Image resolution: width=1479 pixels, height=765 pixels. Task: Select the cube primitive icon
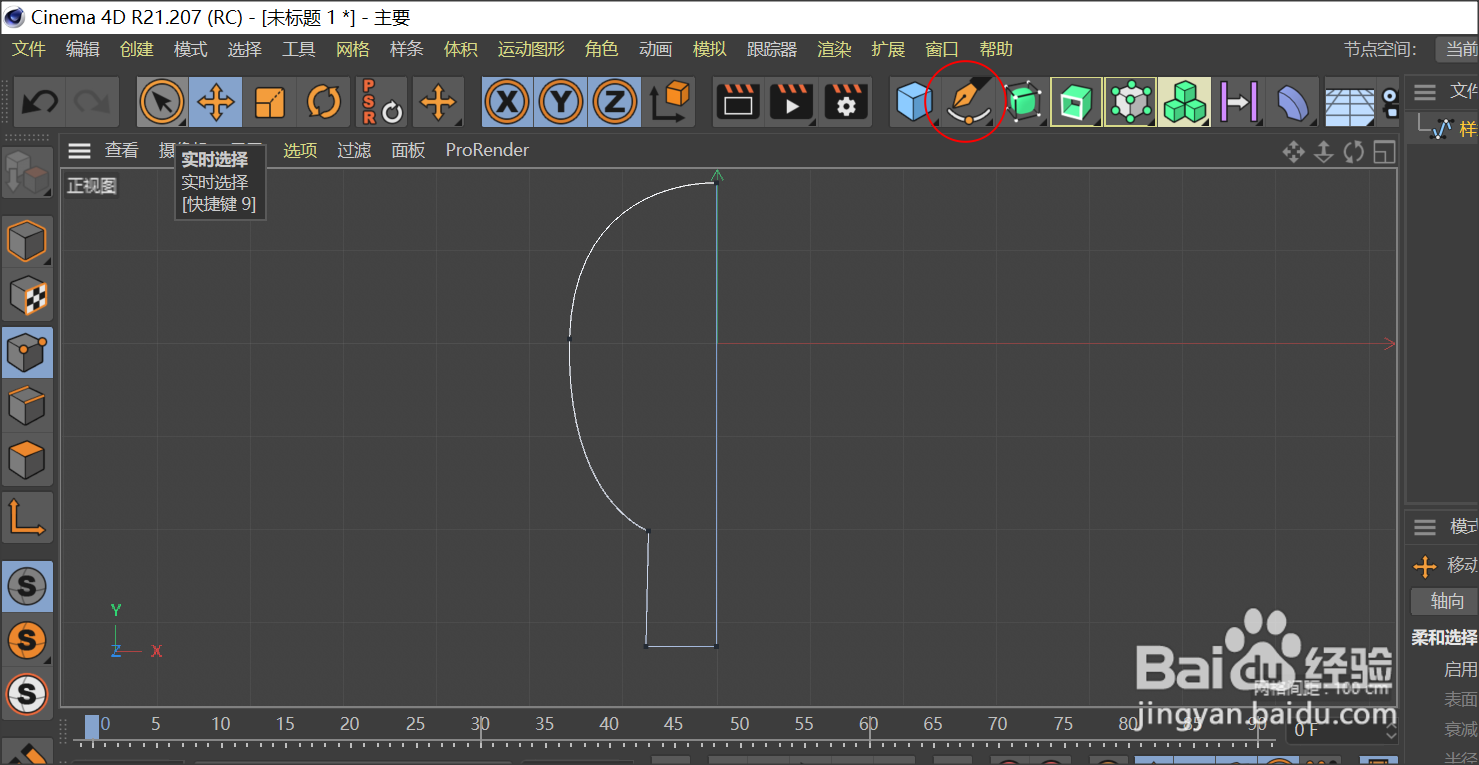913,101
